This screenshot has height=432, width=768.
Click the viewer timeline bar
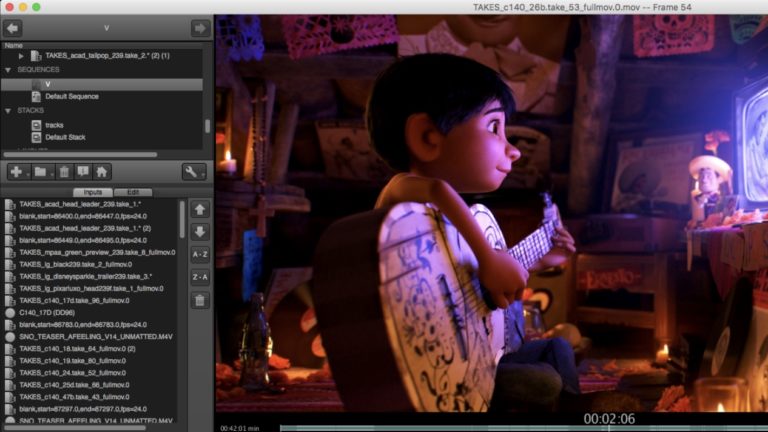[524, 428]
